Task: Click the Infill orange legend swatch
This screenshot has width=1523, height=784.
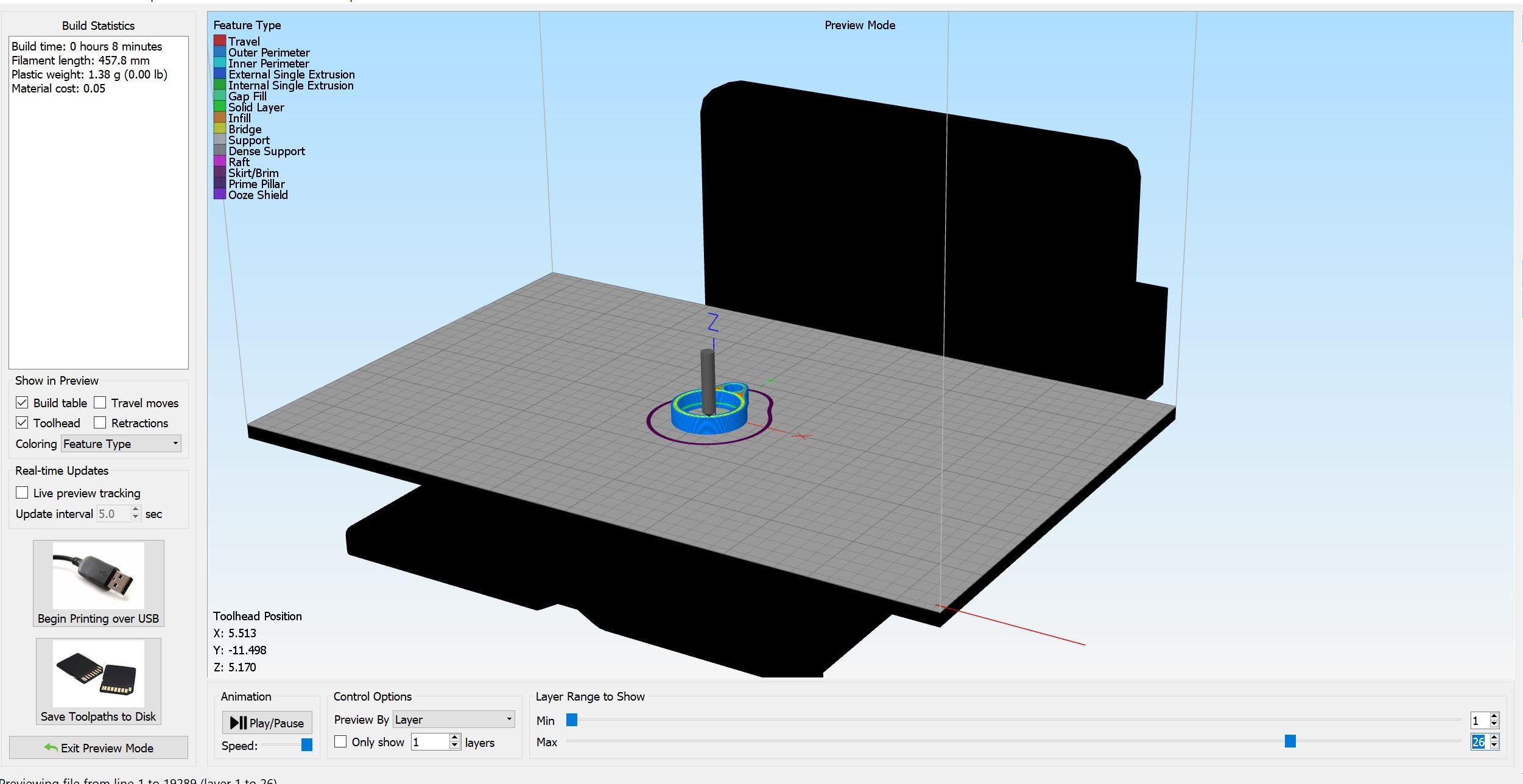Action: click(x=219, y=118)
